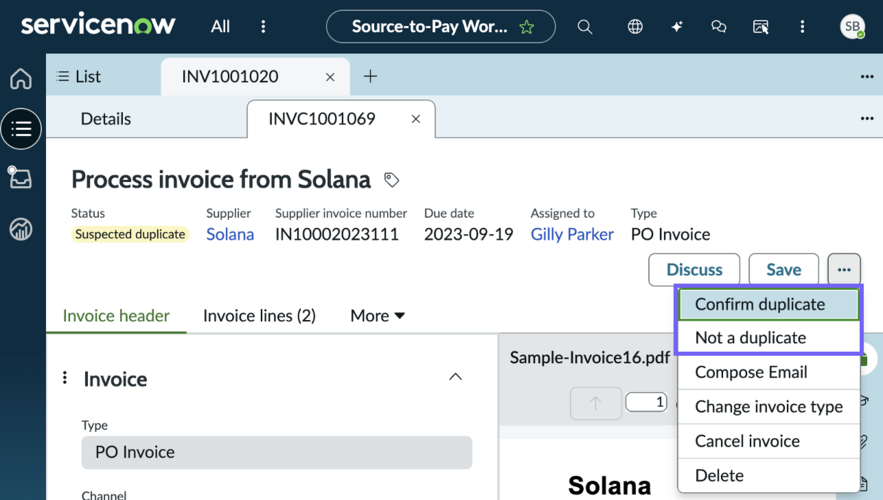Click supplier invoice number IN10002023111
Screen dimensions: 883x500
tap(337, 234)
